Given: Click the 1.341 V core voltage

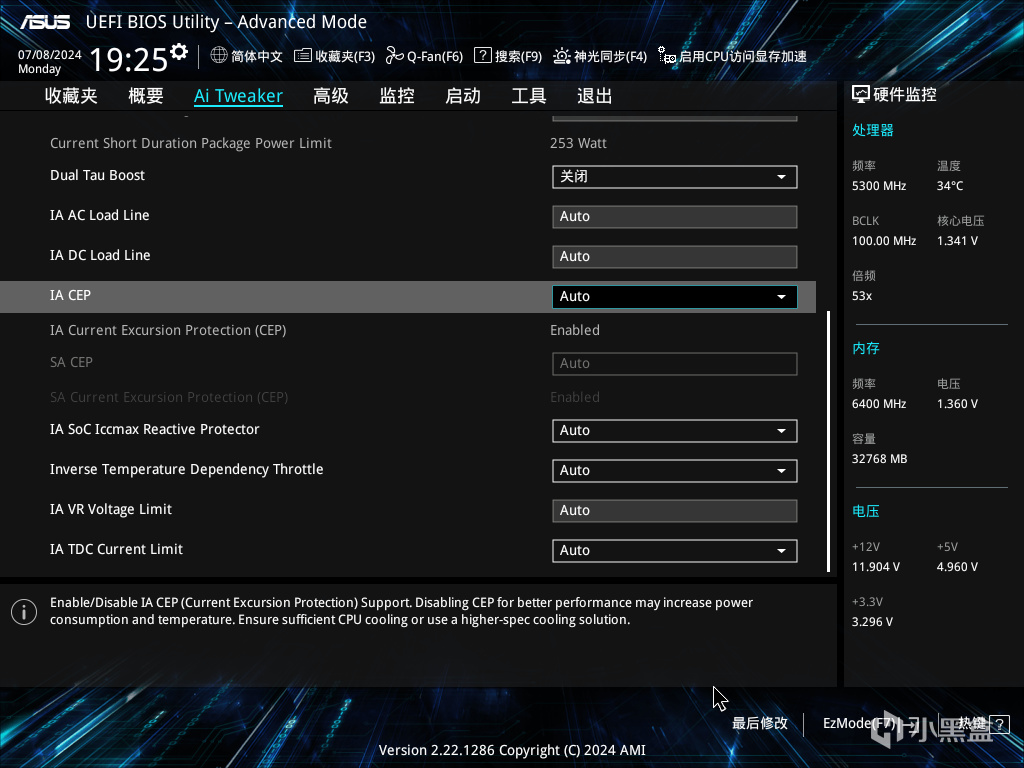Looking at the screenshot, I should (957, 241).
